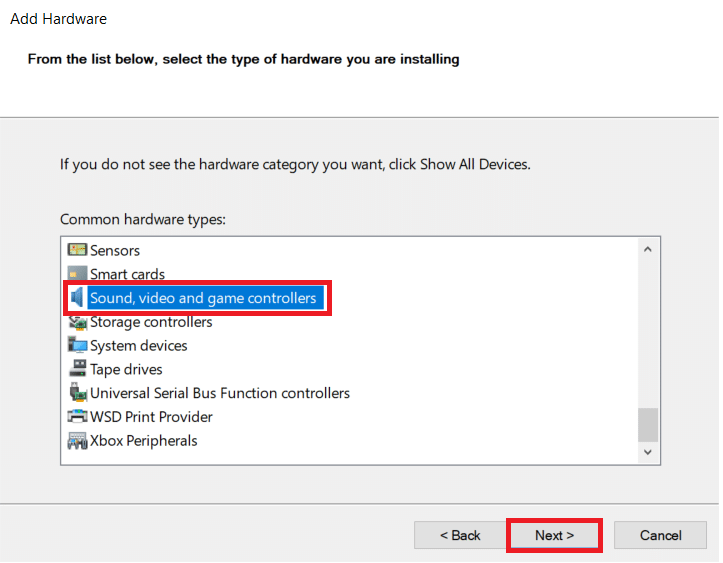723x563 pixels.
Task: Click the Universal Serial Bus Function controllers icon
Action: (77, 393)
